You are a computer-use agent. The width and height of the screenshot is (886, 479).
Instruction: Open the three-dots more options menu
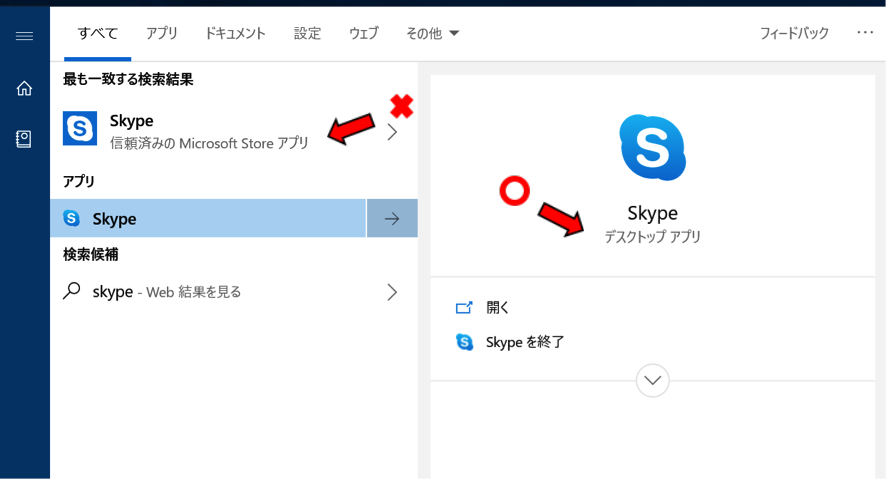(x=865, y=33)
